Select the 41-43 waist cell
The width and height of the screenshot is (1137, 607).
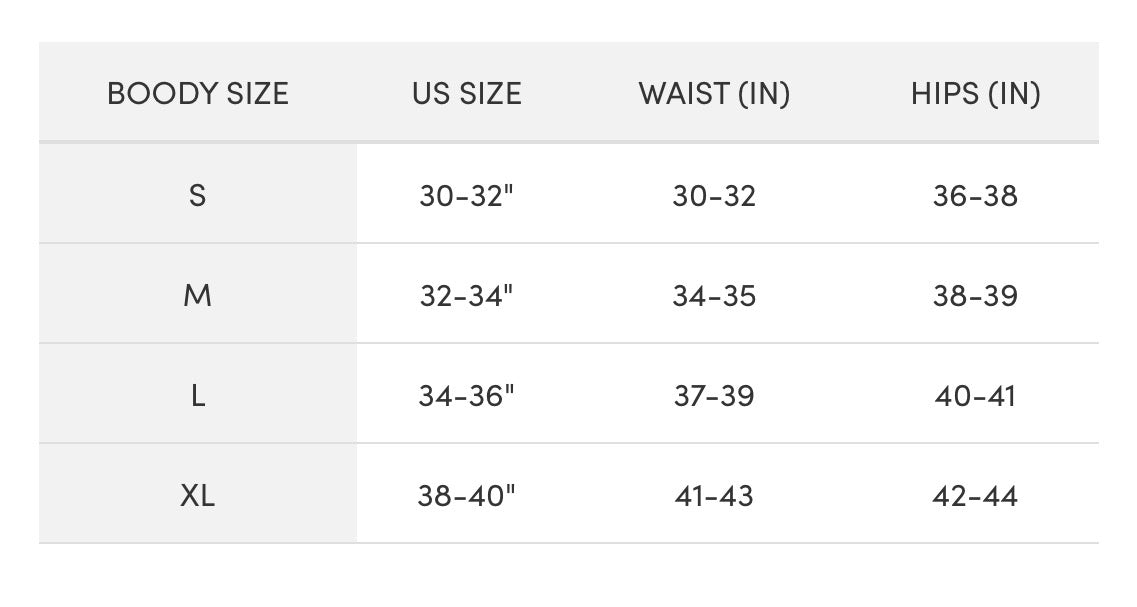714,496
